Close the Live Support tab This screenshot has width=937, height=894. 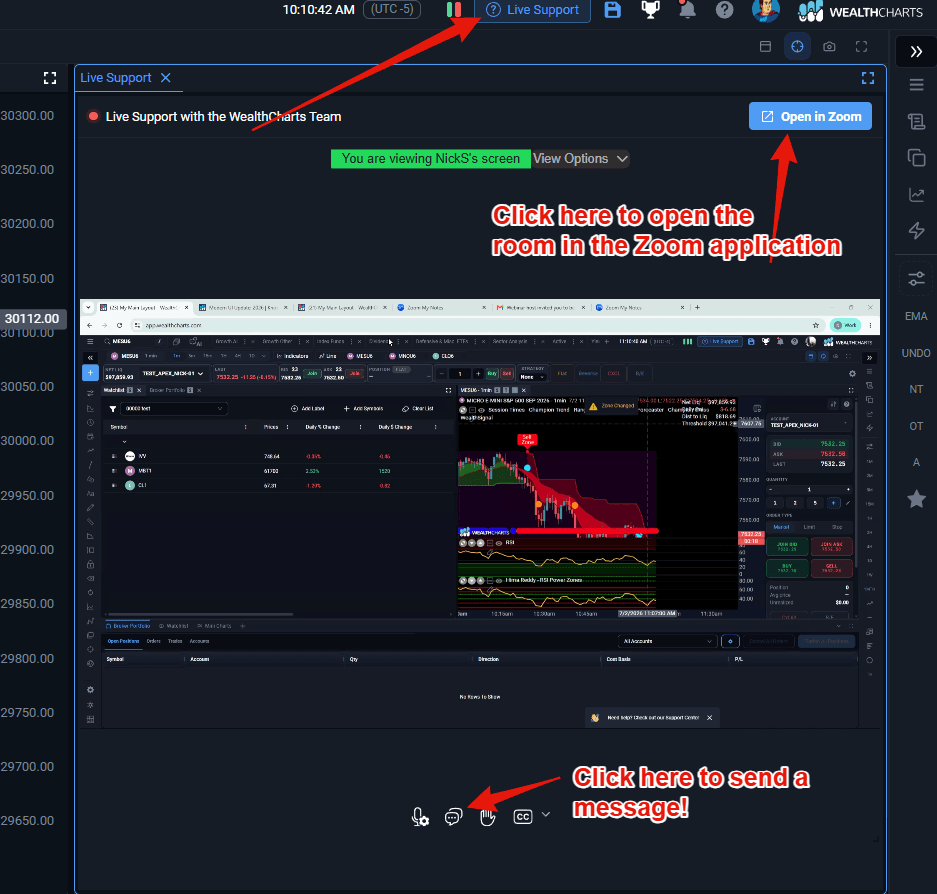tap(166, 78)
